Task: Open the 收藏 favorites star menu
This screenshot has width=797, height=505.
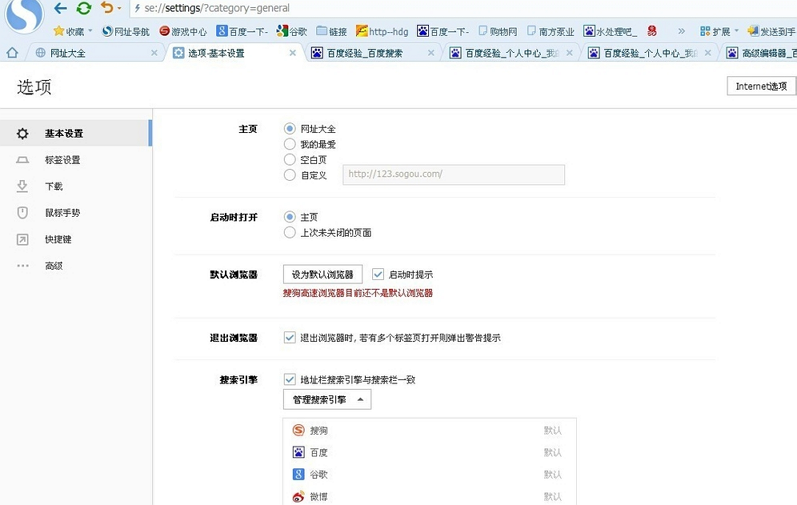Action: pos(73,31)
